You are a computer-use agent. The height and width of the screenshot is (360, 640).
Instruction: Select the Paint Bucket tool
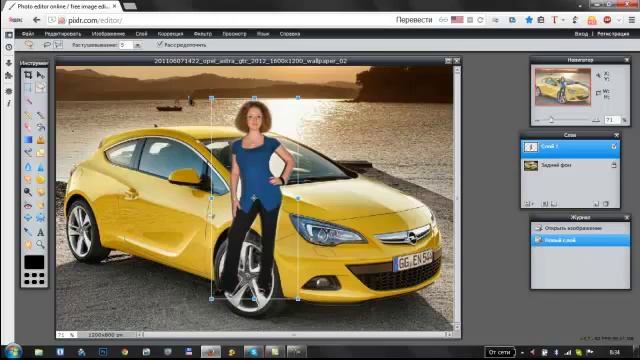pyautogui.click(x=40, y=127)
